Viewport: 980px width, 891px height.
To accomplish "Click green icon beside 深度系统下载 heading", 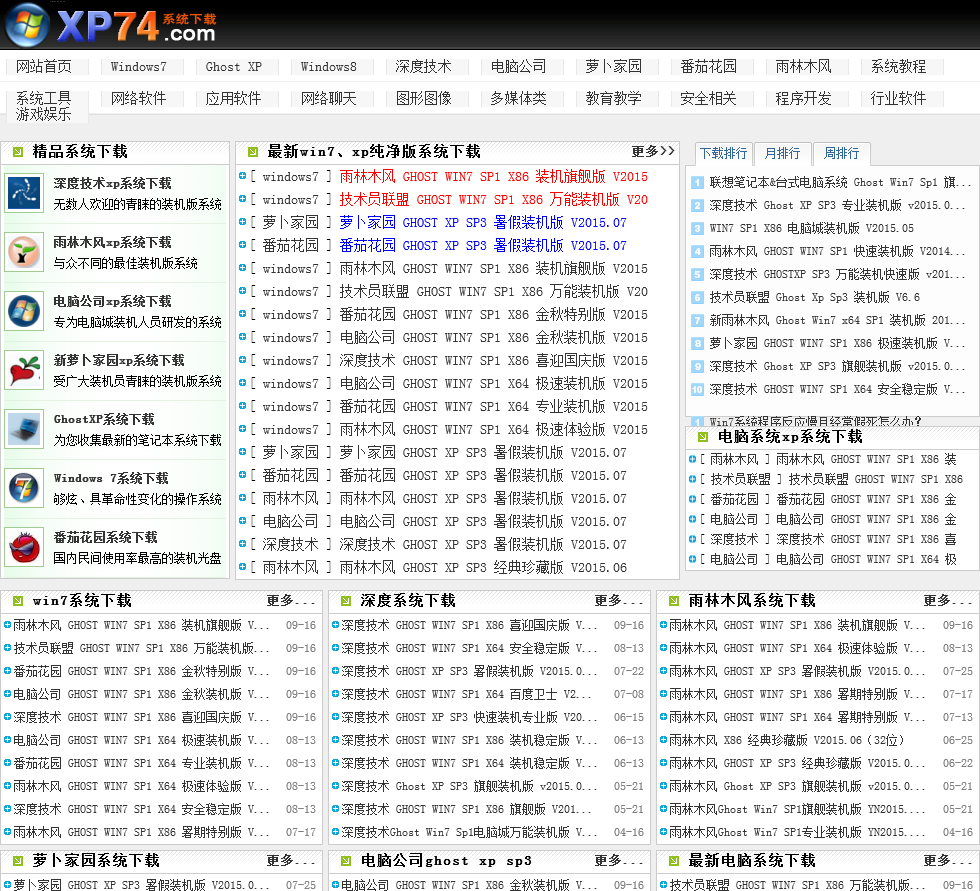I will coord(346,601).
